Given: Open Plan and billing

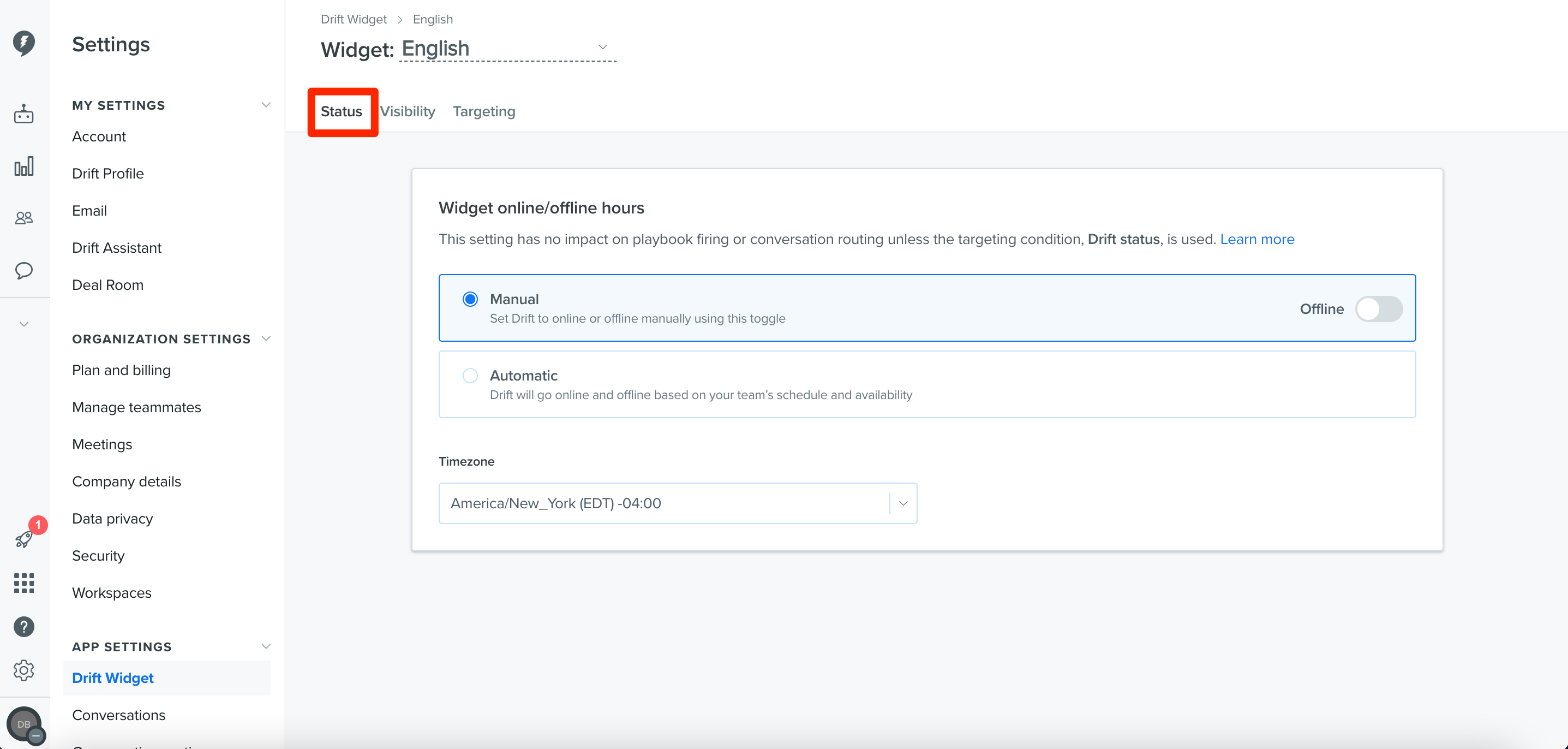Looking at the screenshot, I should pos(121,370).
